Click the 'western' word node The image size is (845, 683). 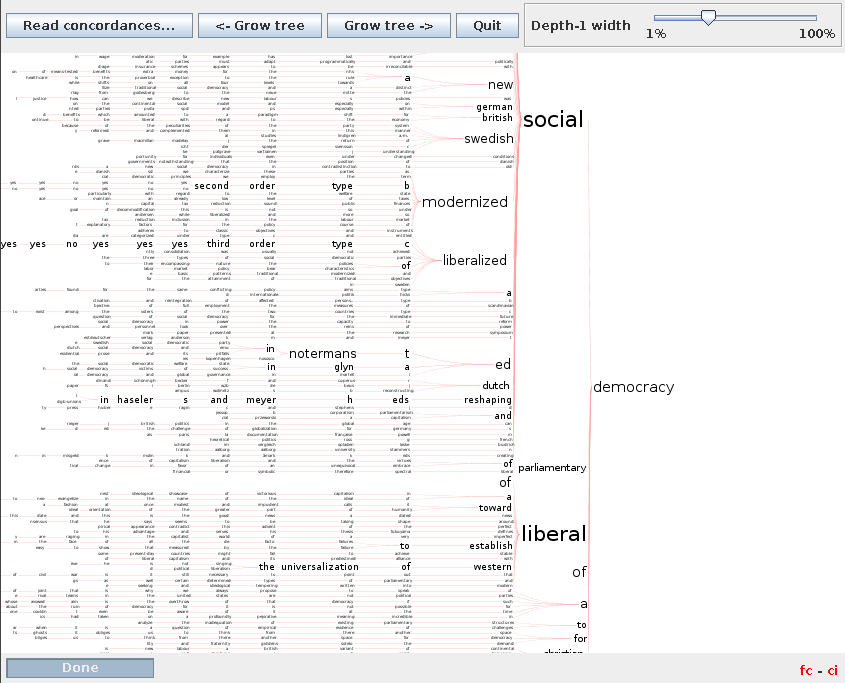click(493, 567)
